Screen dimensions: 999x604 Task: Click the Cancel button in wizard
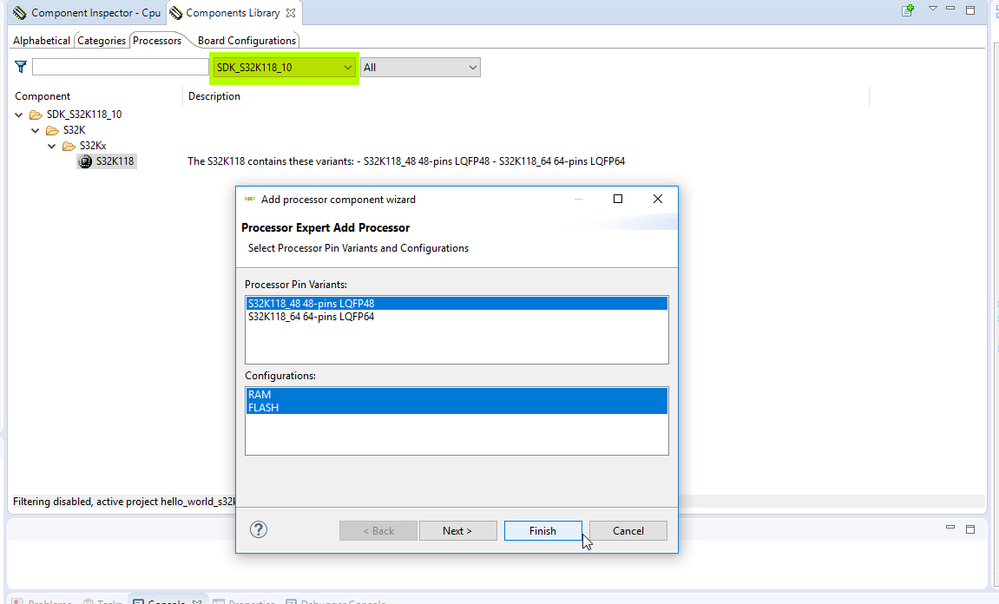628,531
